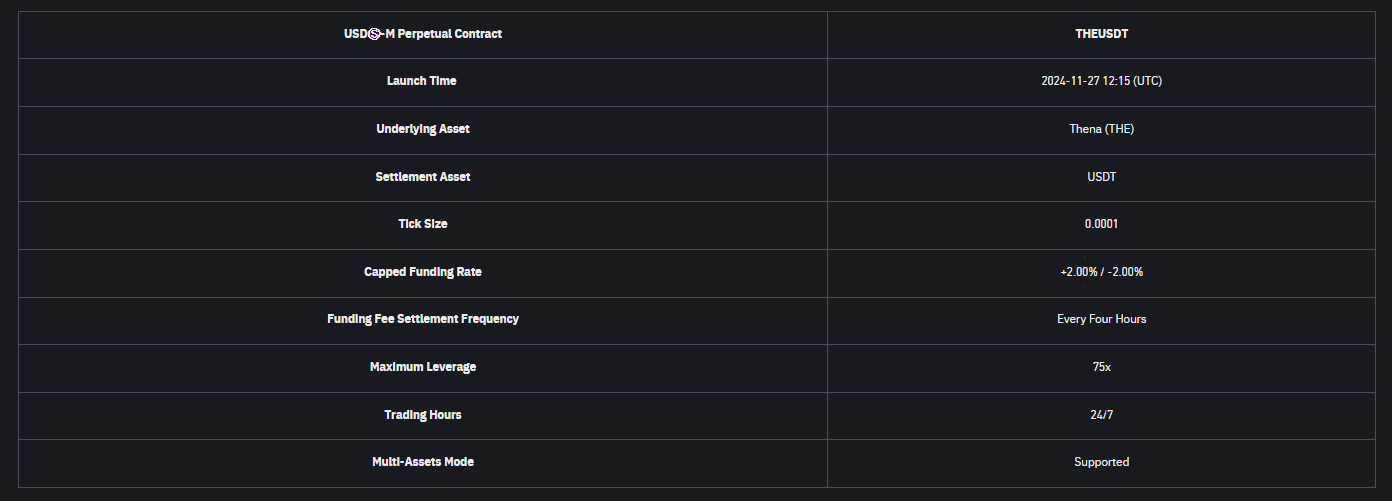Select the +2.00% / -2.00% value
Screen dimensions: 1392x501
1101,272
